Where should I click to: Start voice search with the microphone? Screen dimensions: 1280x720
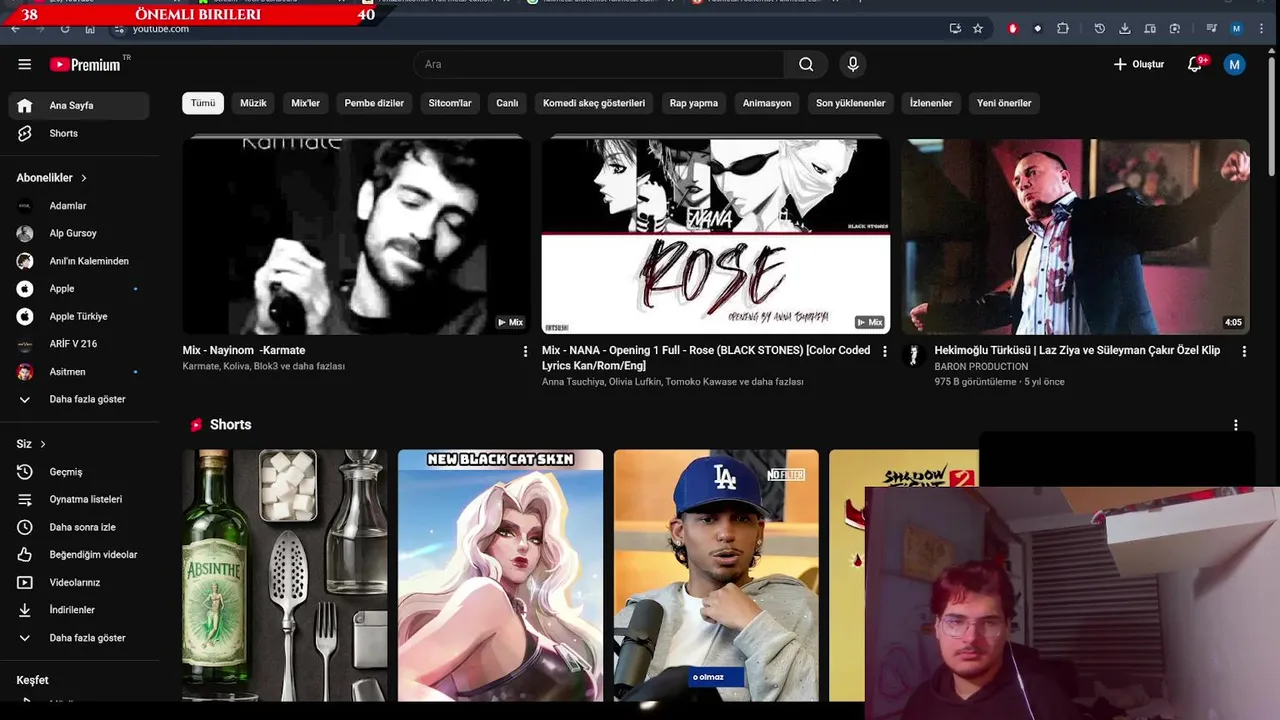click(x=853, y=64)
